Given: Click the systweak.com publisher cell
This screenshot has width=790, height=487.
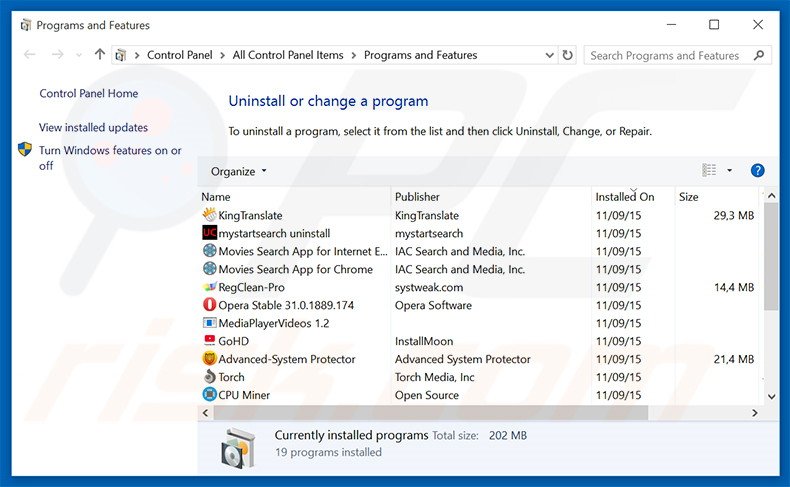Looking at the screenshot, I should (x=429, y=287).
